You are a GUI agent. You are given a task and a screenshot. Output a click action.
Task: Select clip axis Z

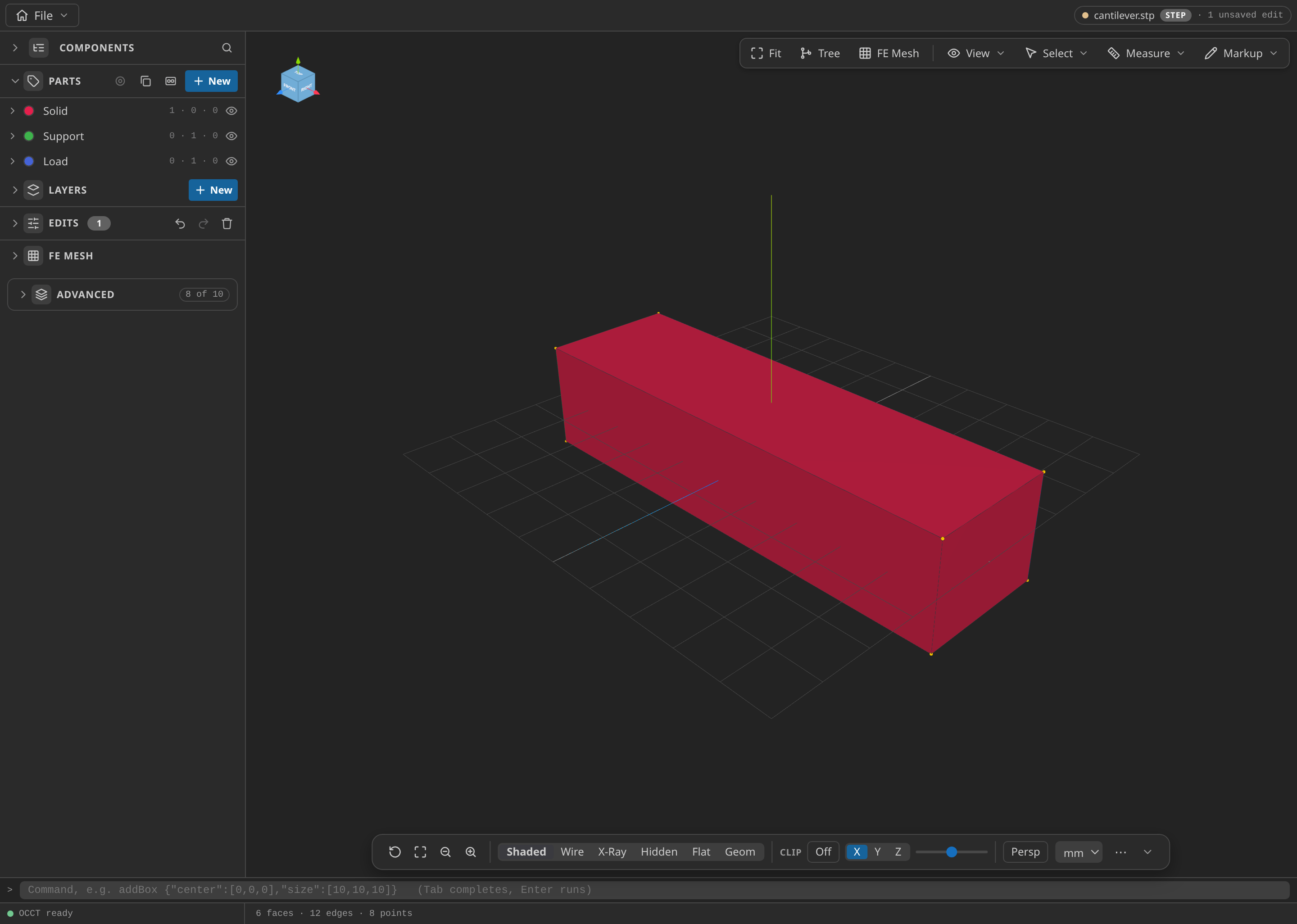point(898,852)
